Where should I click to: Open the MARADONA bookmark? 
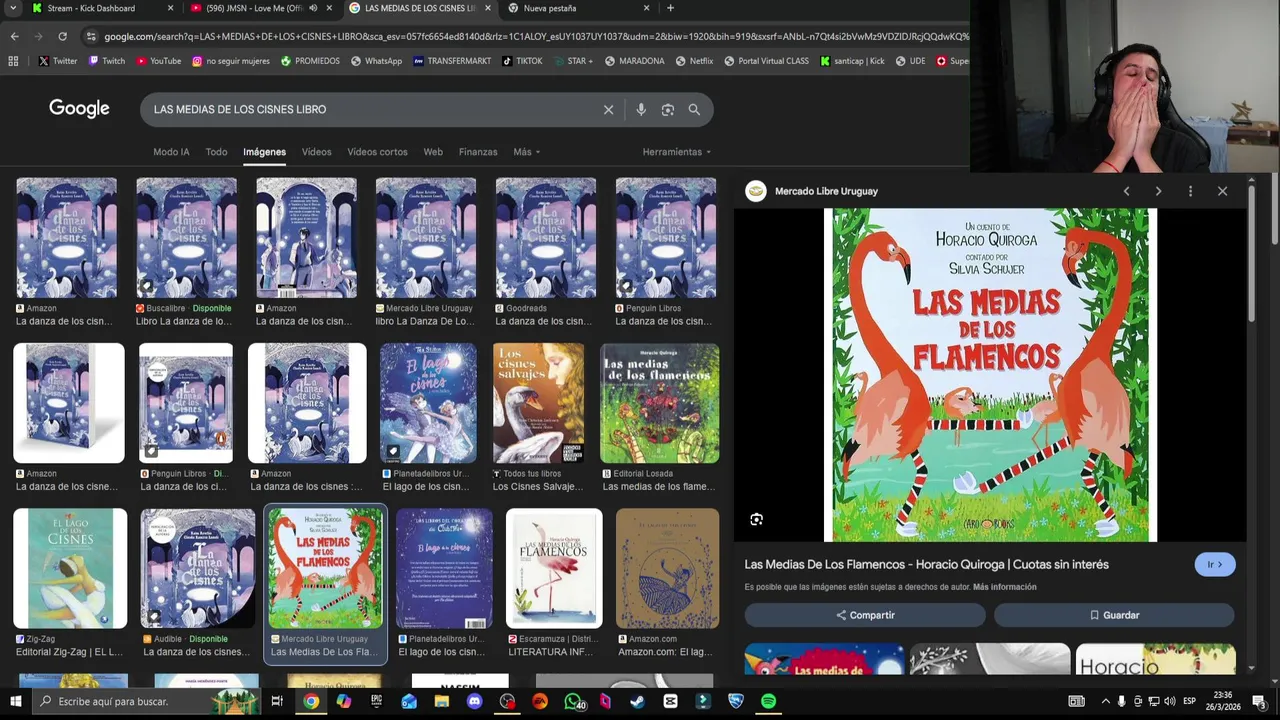(x=634, y=61)
